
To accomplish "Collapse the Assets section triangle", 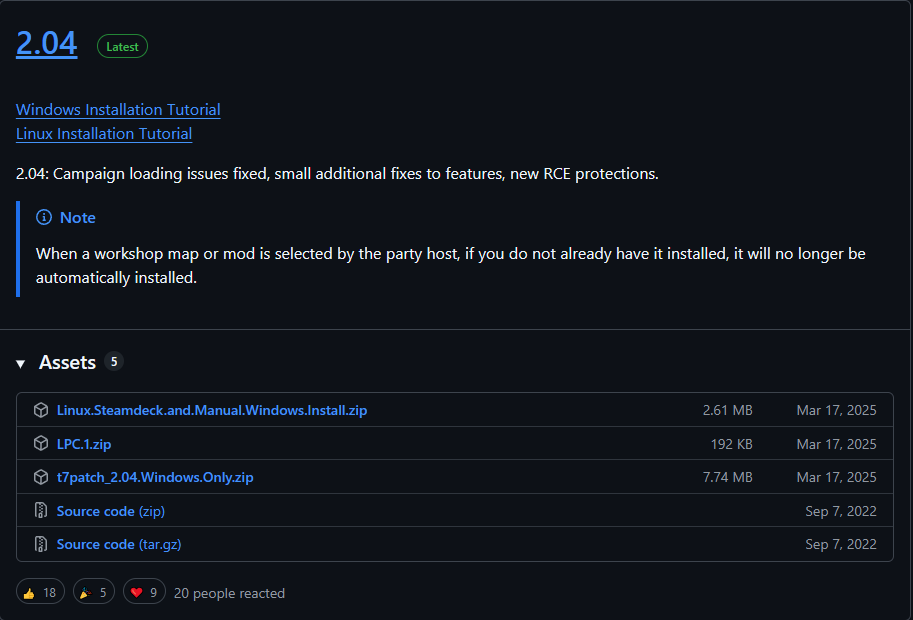I will 21,363.
